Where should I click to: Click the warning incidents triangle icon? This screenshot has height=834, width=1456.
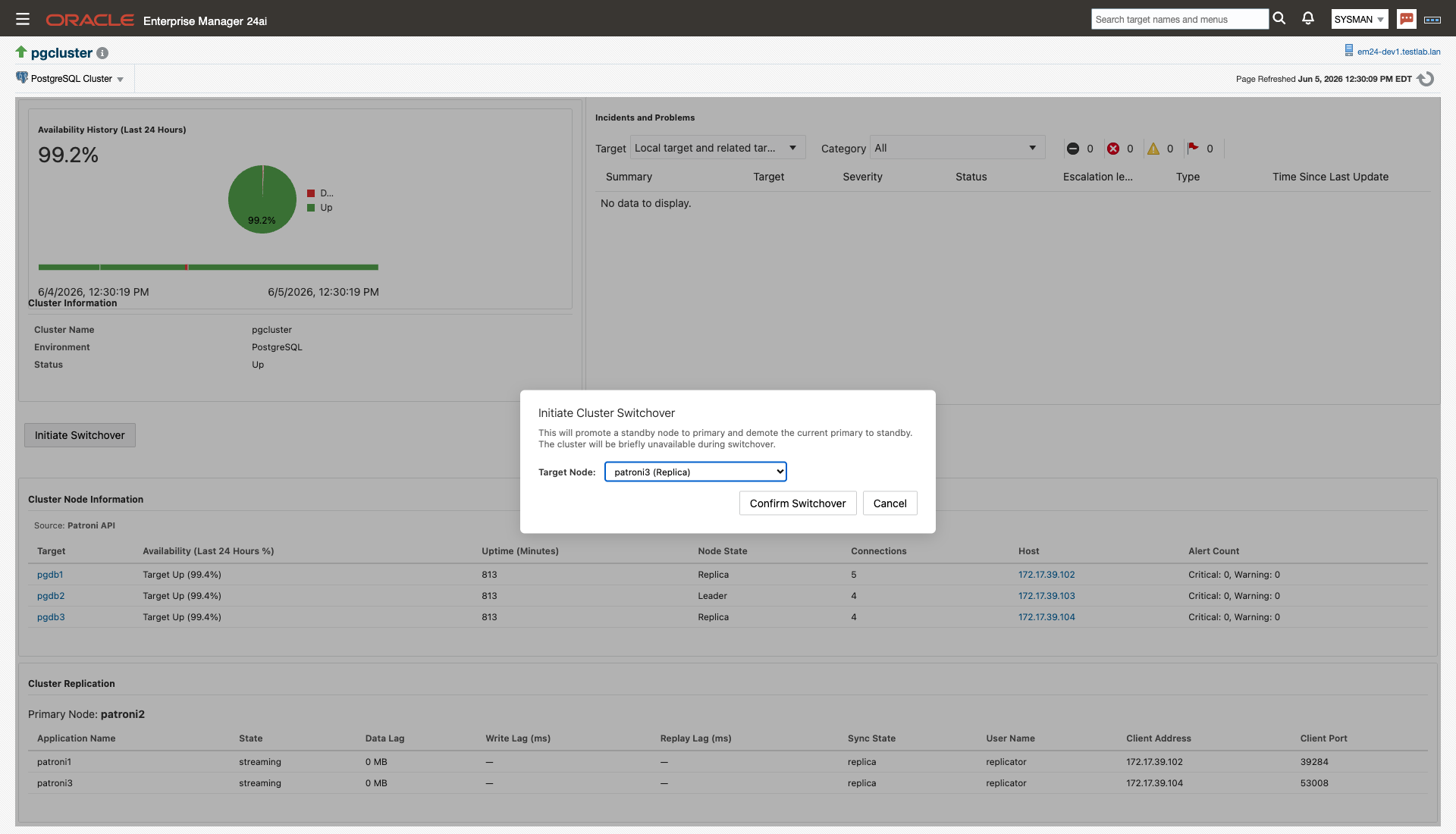pos(1153,149)
